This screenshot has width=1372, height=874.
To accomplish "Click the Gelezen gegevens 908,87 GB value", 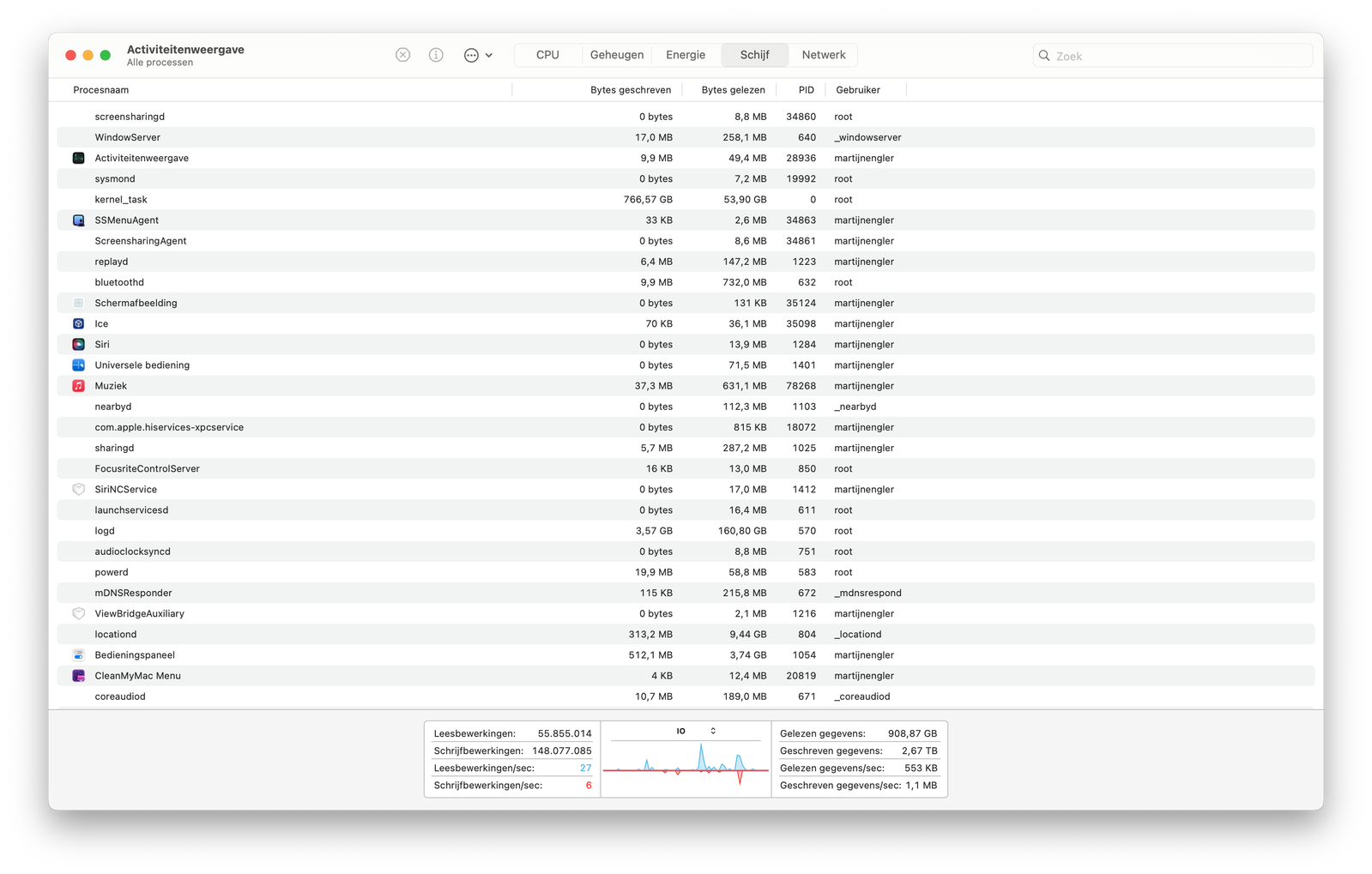I will tap(913, 733).
